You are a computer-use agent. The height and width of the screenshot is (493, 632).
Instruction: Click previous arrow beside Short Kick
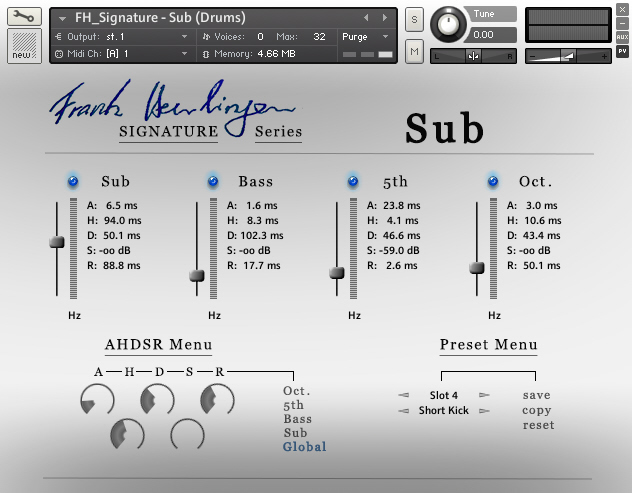[x=403, y=411]
